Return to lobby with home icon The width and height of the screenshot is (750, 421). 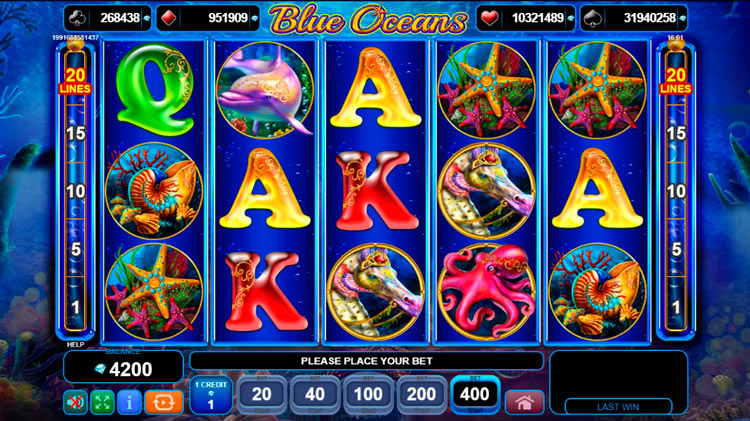pyautogui.click(x=524, y=402)
